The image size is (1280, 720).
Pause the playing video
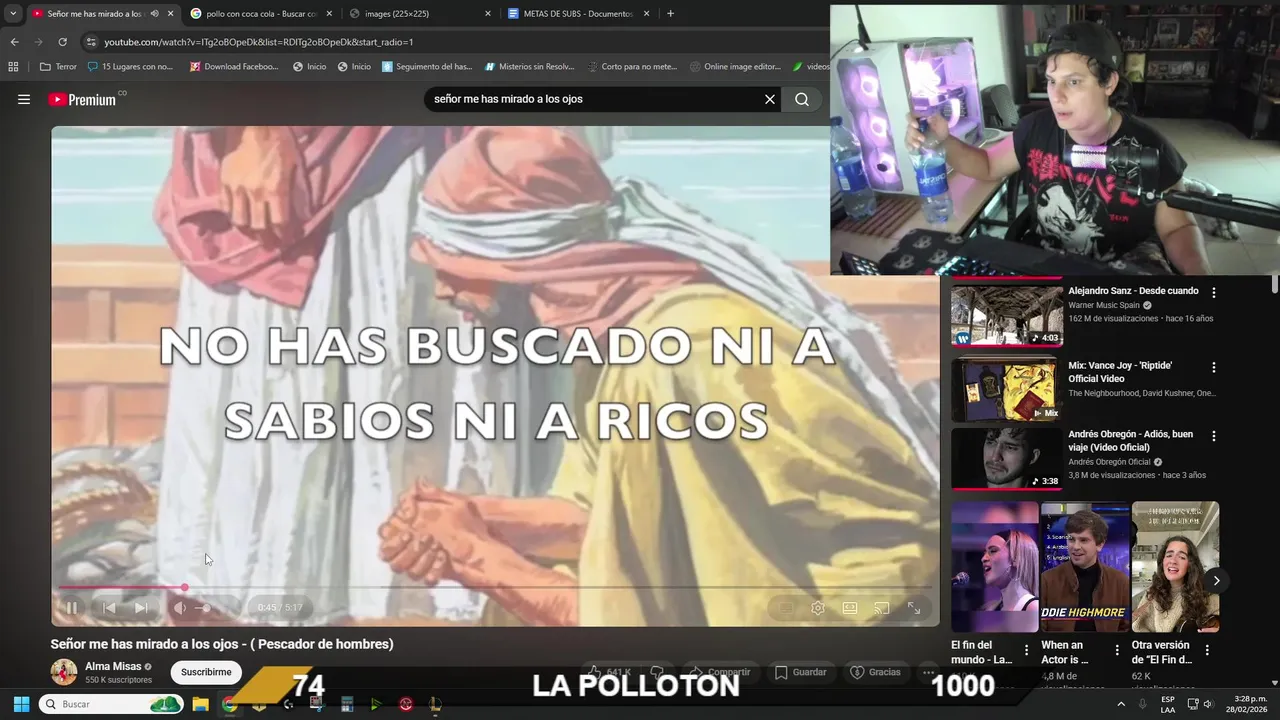(x=72, y=607)
